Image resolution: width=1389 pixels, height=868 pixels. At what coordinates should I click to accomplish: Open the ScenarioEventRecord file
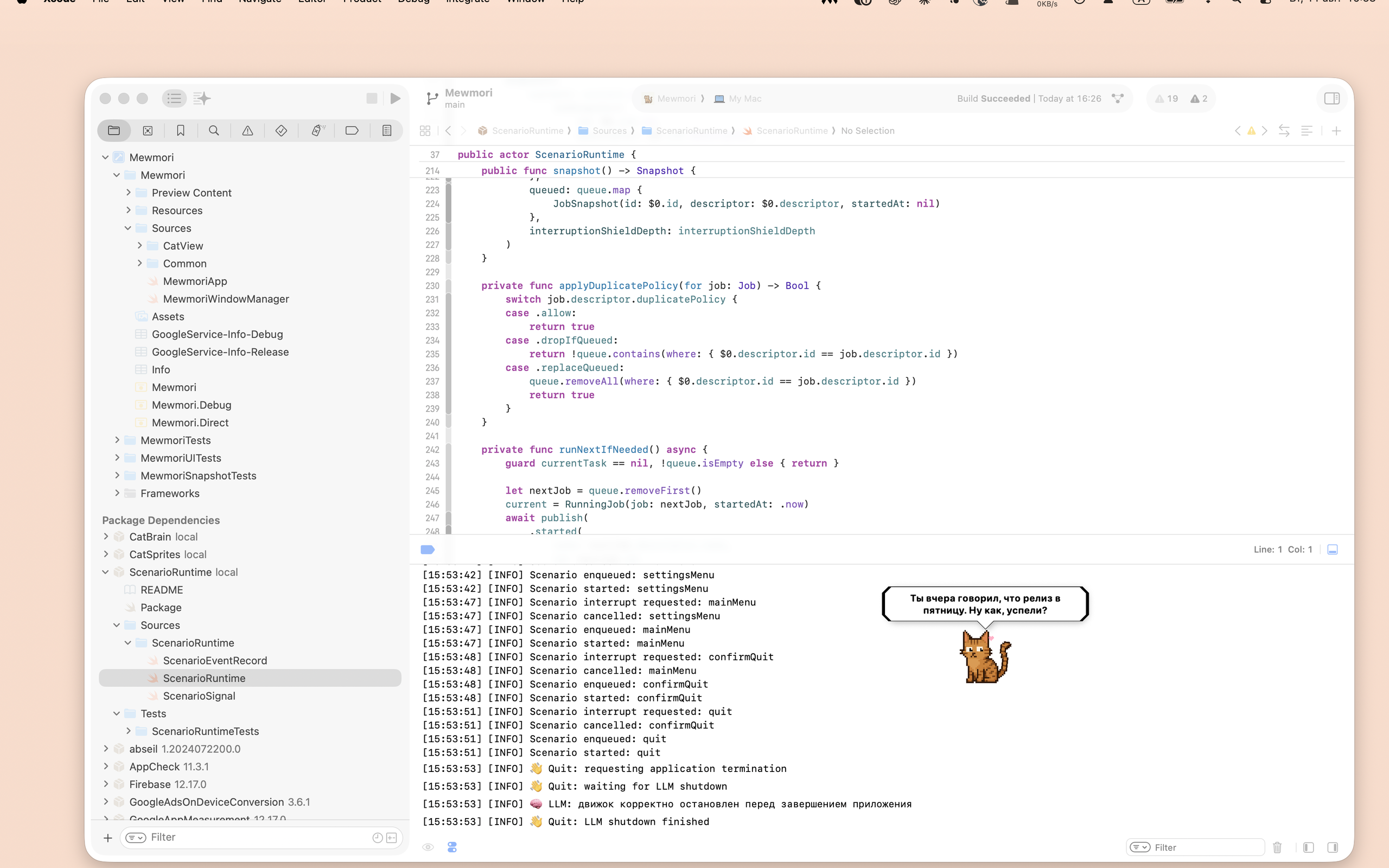pos(215,660)
